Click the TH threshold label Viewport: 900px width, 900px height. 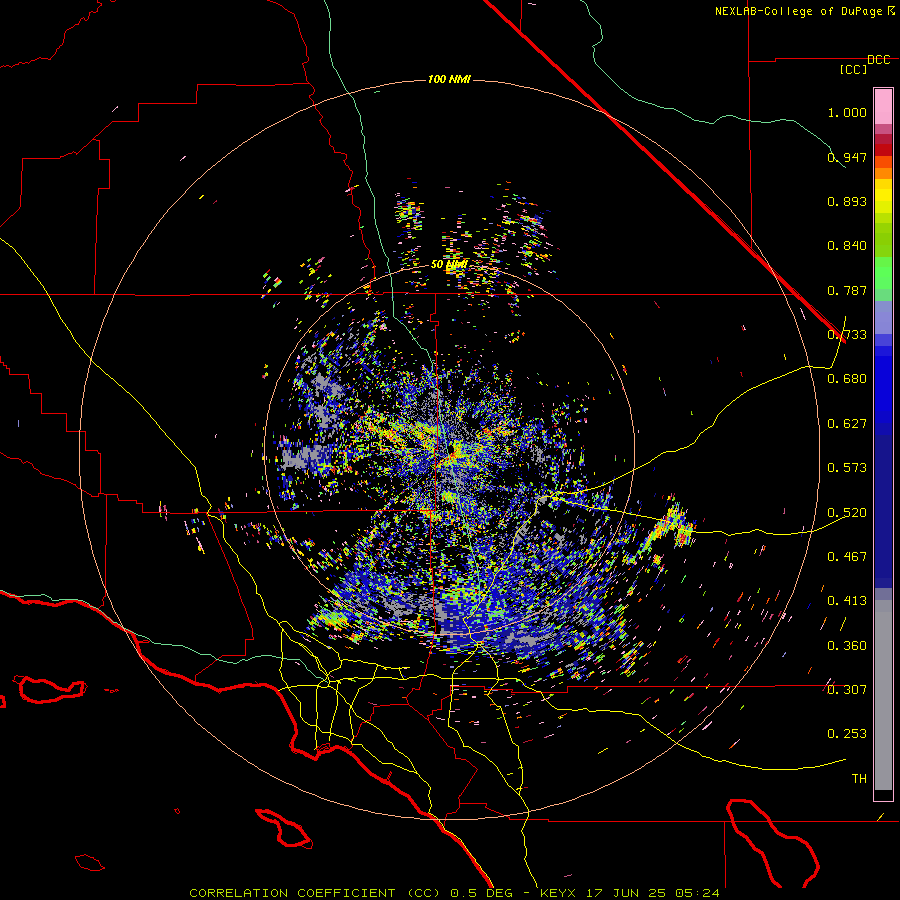click(x=859, y=779)
